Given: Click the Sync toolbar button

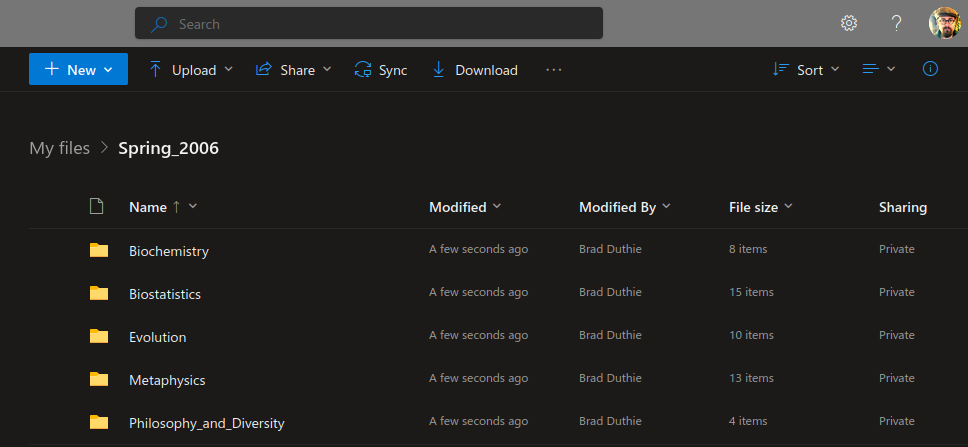Looking at the screenshot, I should coord(381,70).
